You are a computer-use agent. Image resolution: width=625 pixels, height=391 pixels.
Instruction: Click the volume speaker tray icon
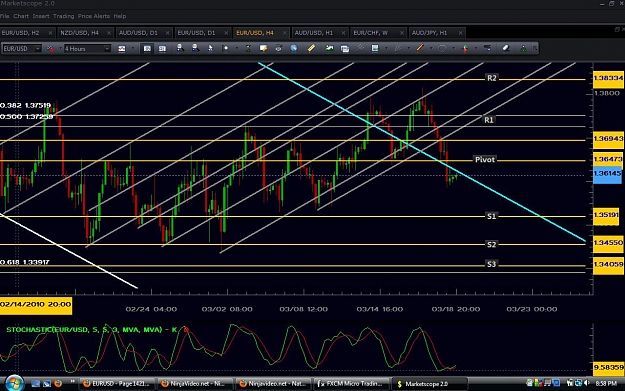pyautogui.click(x=586, y=383)
